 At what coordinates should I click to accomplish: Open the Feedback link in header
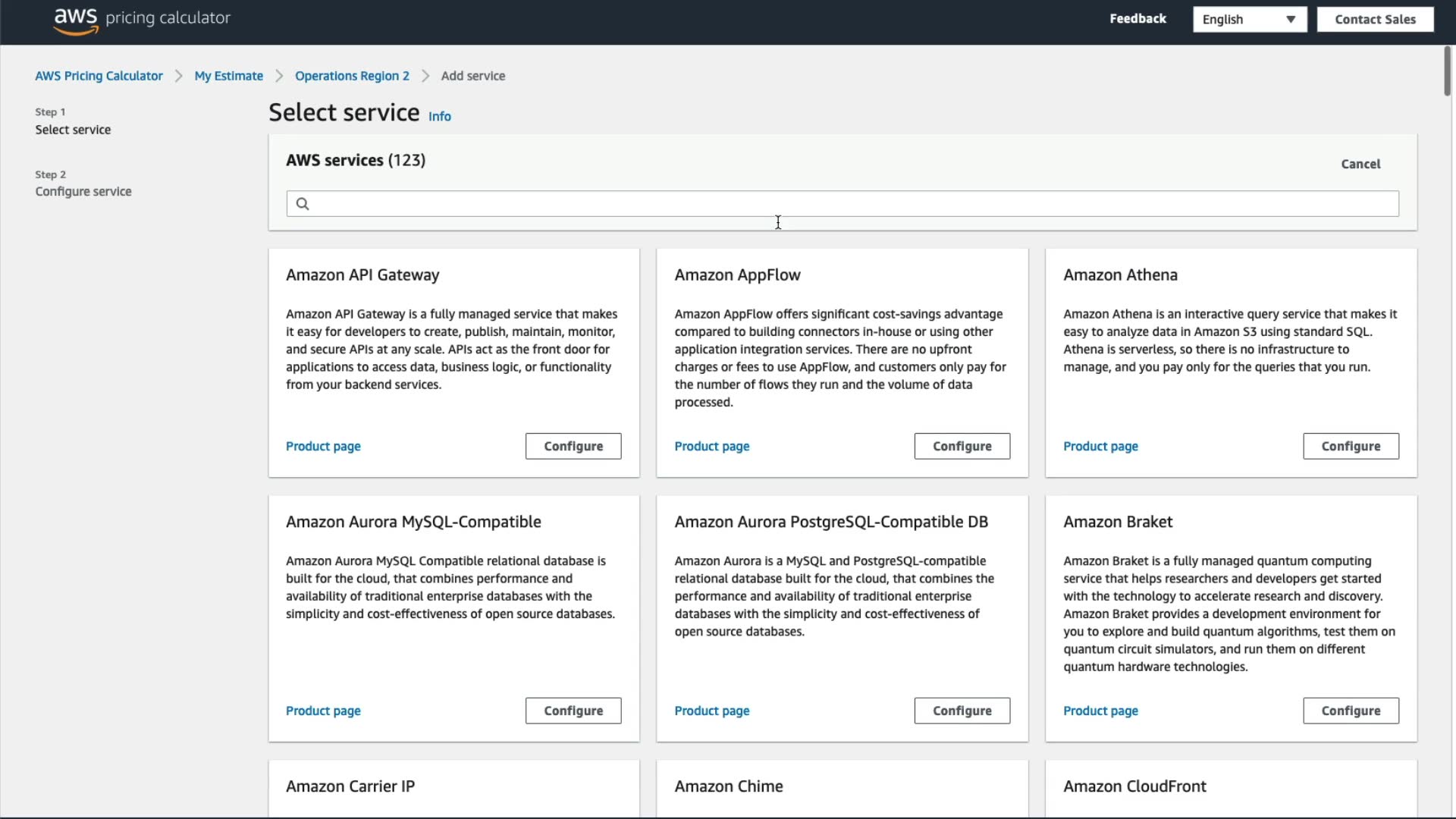(x=1137, y=19)
